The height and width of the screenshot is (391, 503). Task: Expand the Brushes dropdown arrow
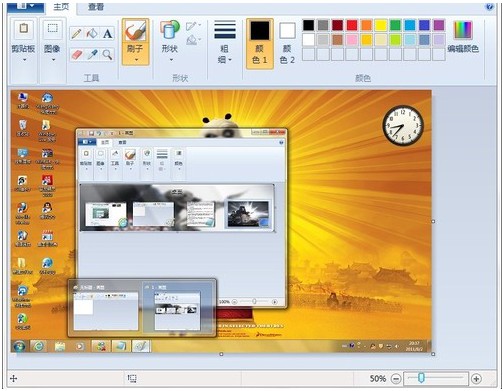(x=136, y=60)
